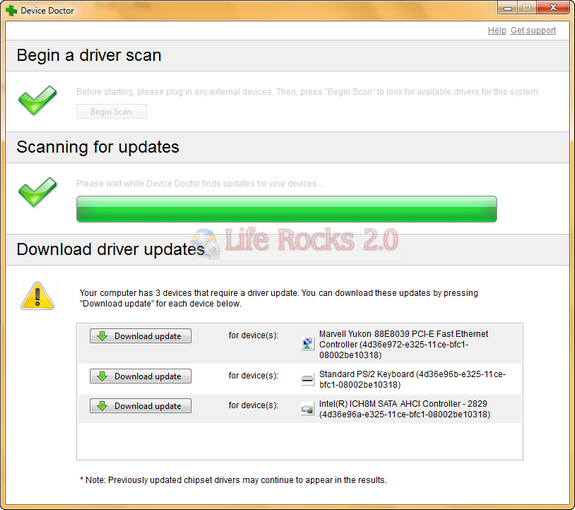The height and width of the screenshot is (510, 575).
Task: Click green checkmark beside Scanning for updates
Action: tap(37, 192)
